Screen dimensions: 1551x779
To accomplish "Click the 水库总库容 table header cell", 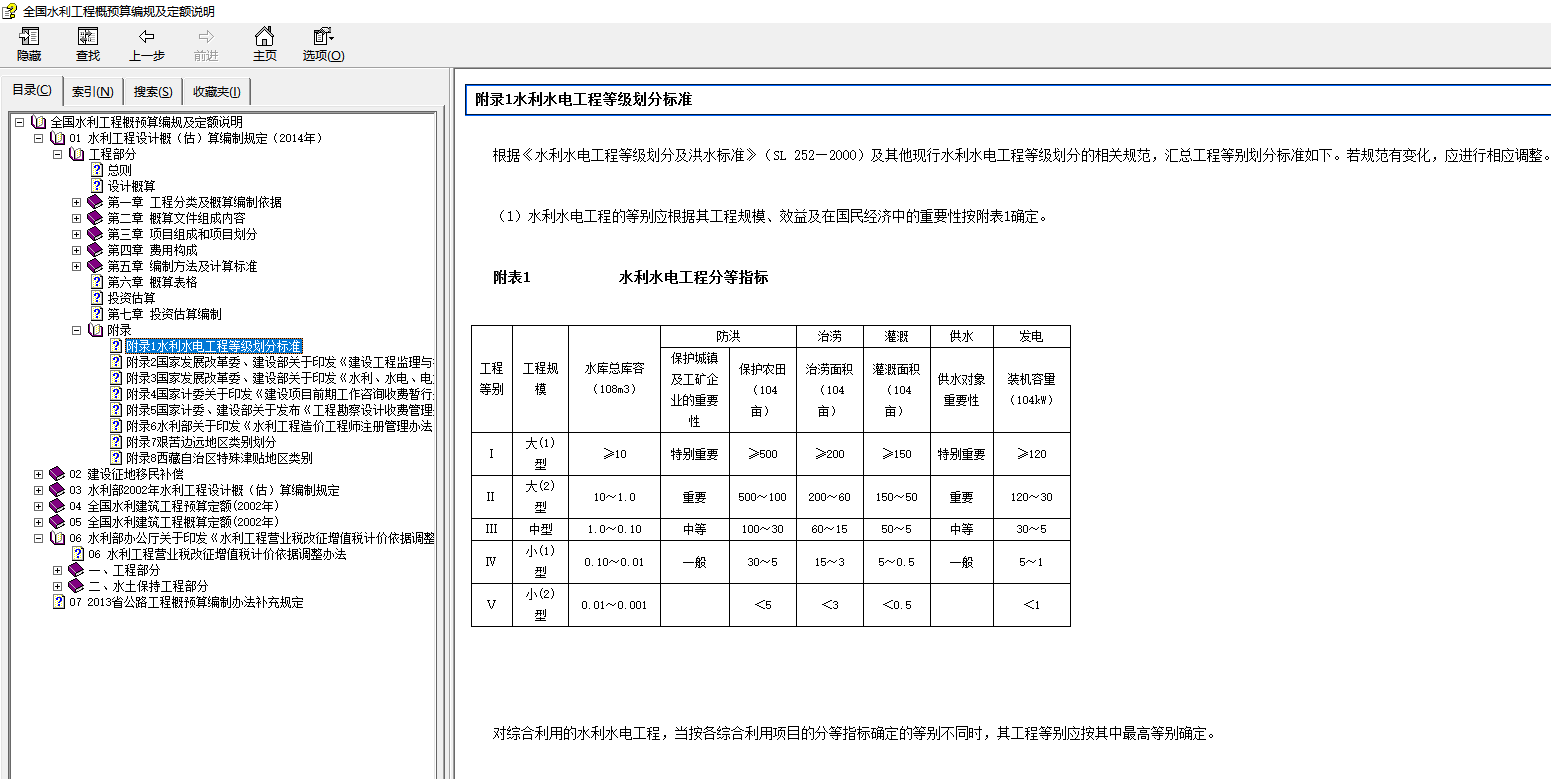I will pyautogui.click(x=614, y=378).
